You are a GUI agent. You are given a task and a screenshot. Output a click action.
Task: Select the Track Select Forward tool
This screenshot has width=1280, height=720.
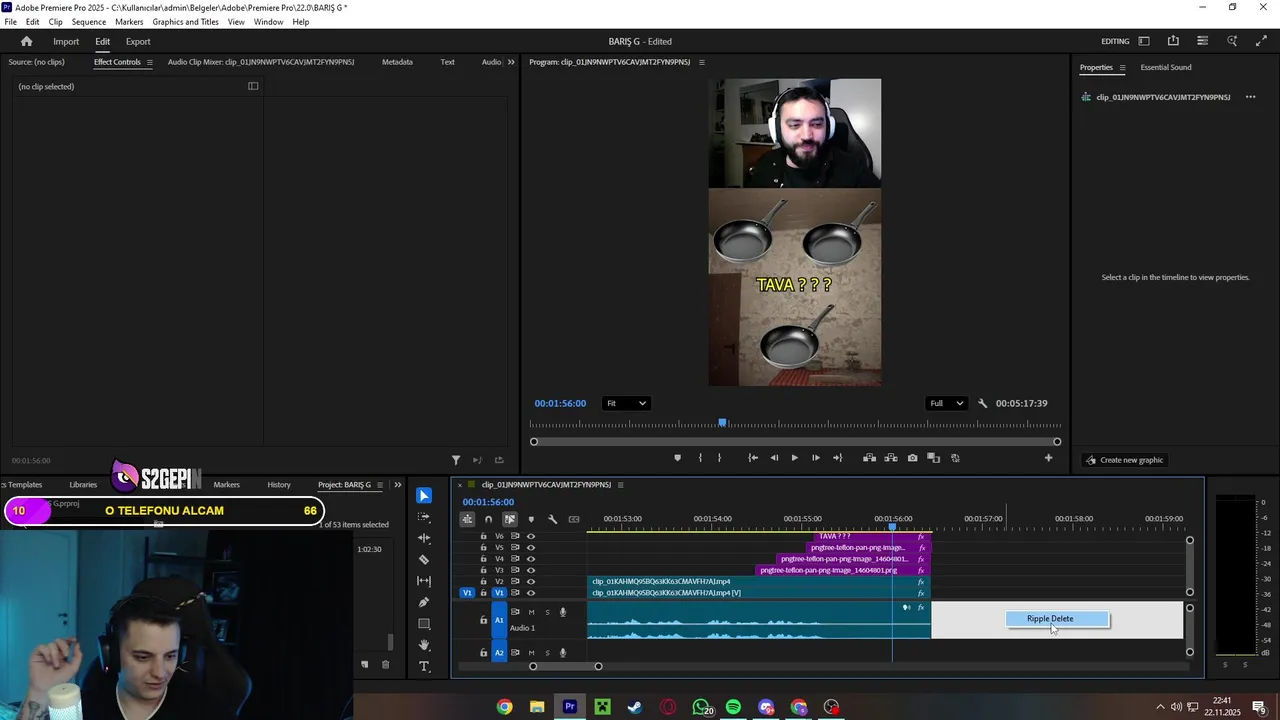pyautogui.click(x=424, y=517)
